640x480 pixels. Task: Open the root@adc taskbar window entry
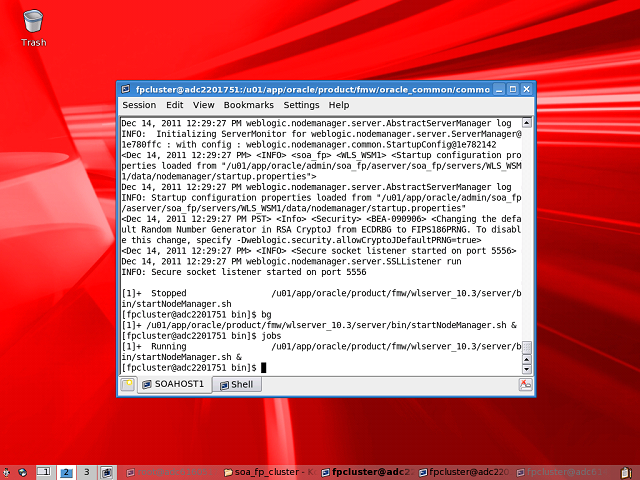(x=169, y=472)
